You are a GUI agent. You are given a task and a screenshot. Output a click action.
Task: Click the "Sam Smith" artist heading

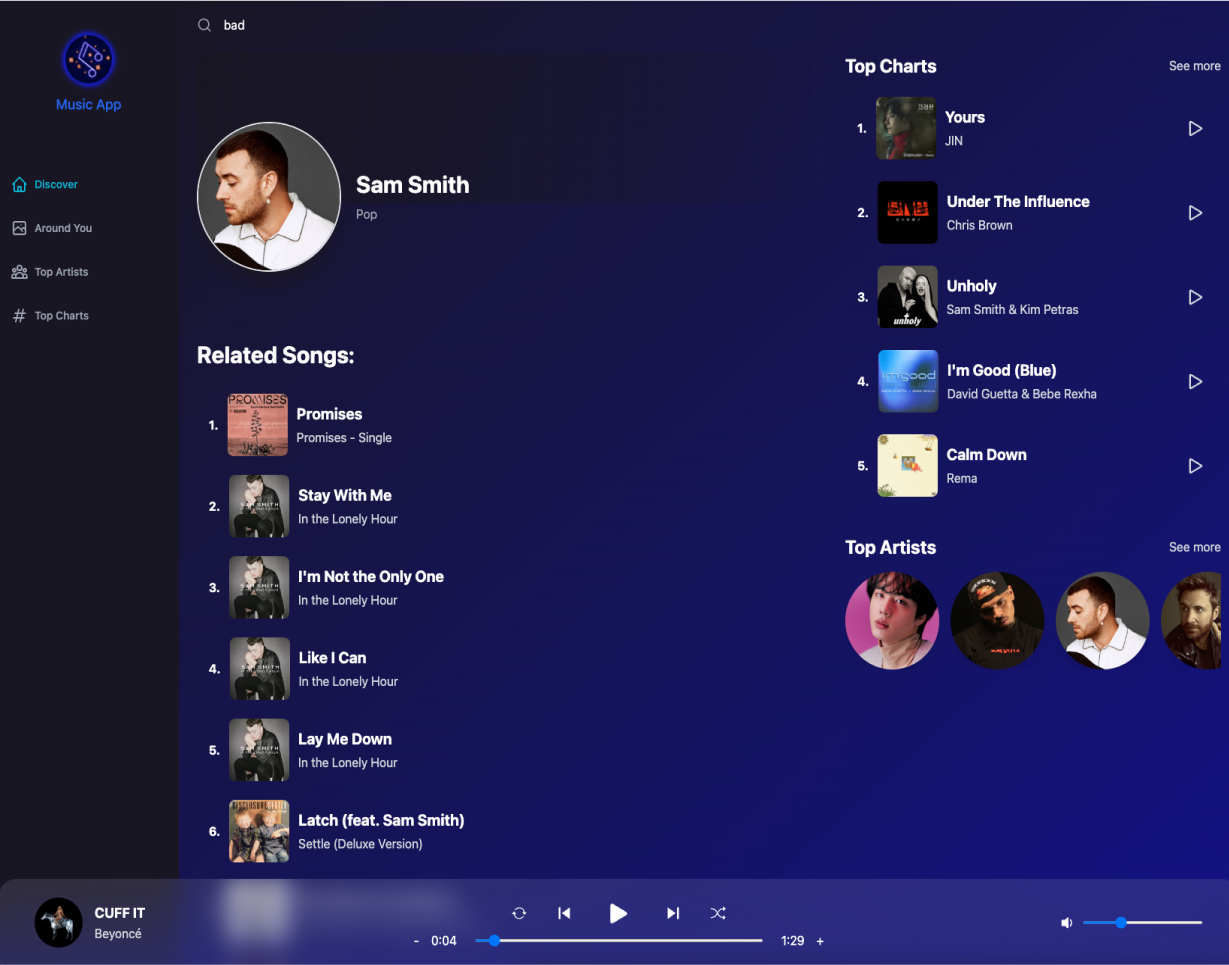413,185
